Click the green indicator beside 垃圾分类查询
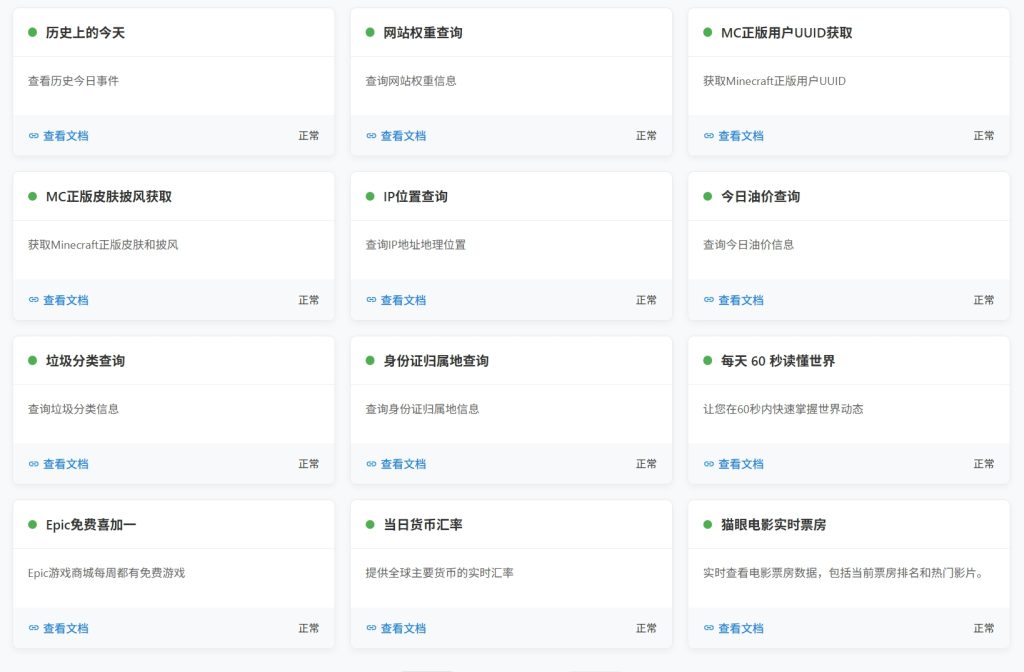This screenshot has height=672, width=1024. point(32,360)
